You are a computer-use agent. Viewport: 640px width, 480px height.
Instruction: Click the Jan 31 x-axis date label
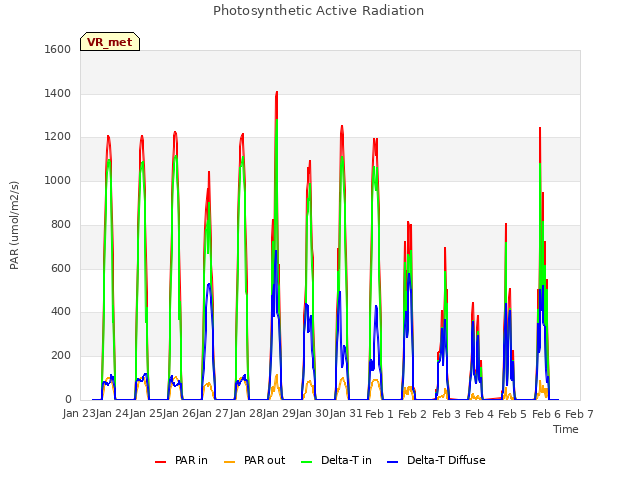(x=346, y=414)
